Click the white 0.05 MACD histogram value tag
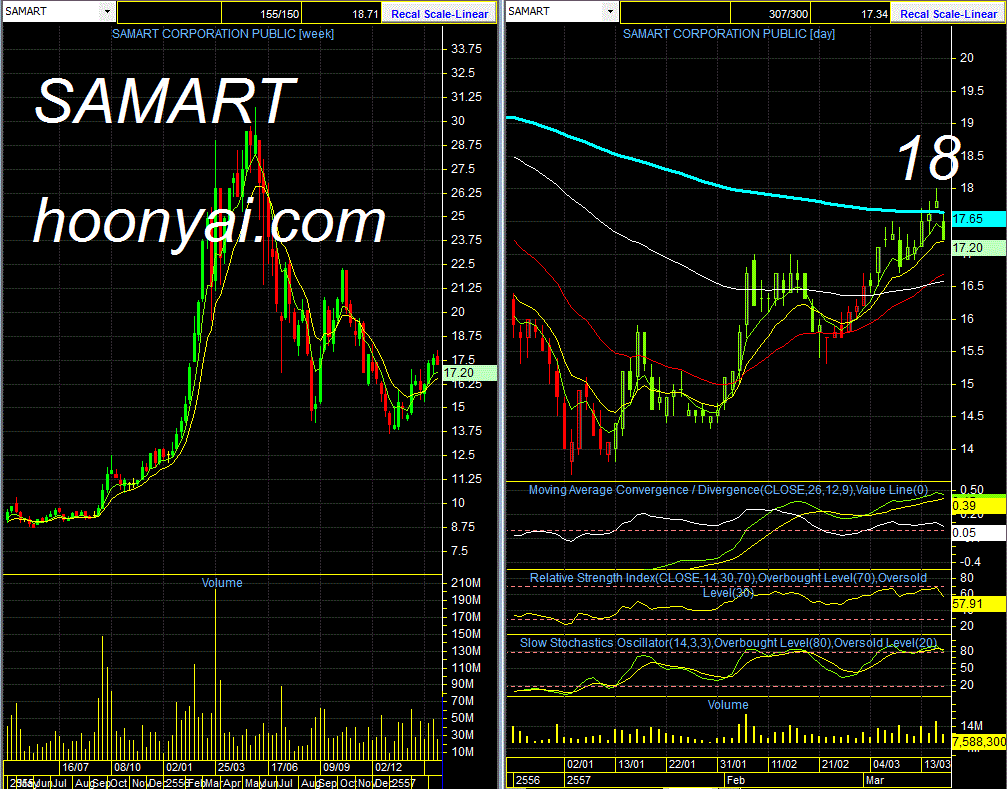 point(979,532)
